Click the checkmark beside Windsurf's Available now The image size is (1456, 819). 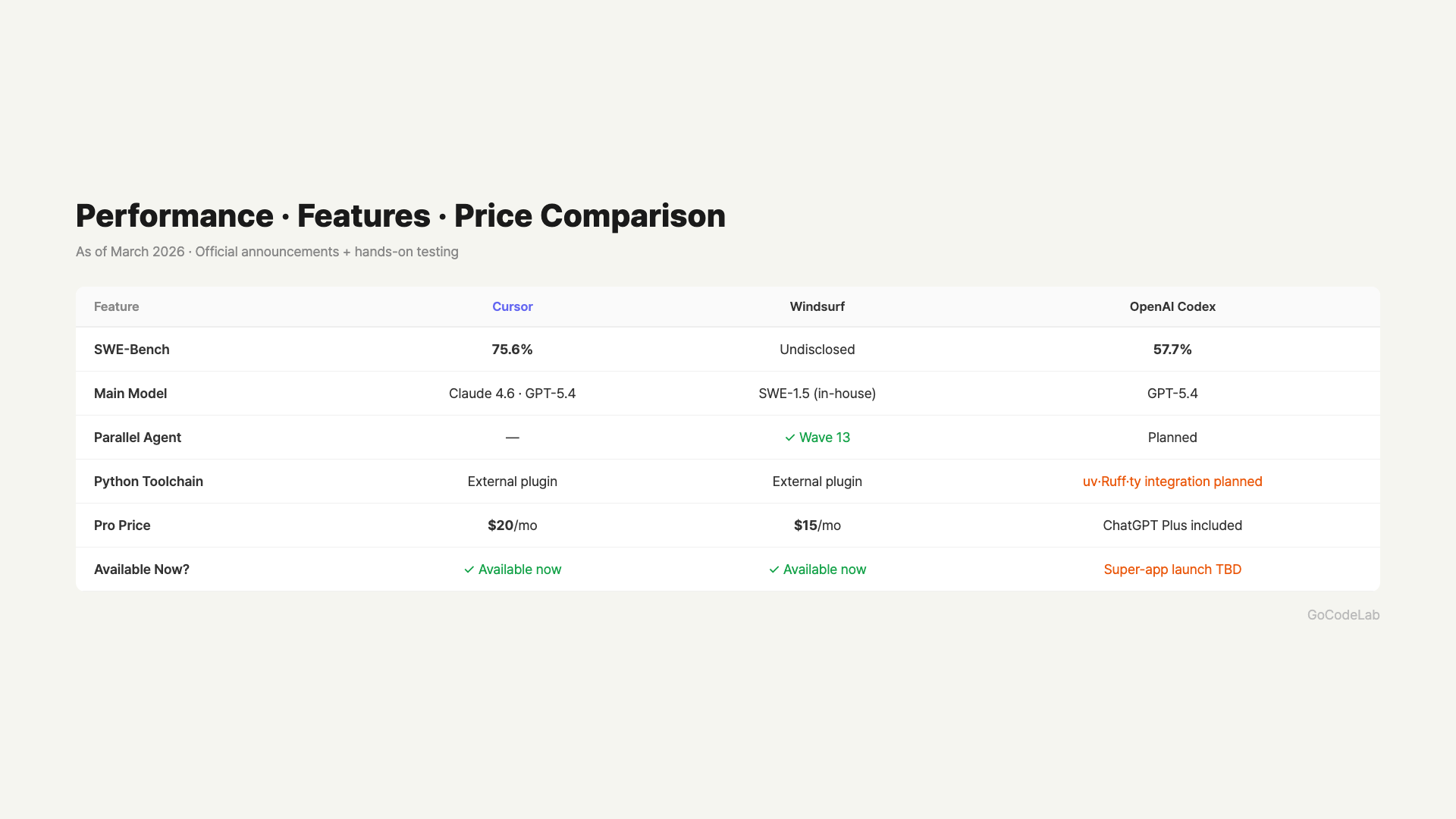point(773,570)
